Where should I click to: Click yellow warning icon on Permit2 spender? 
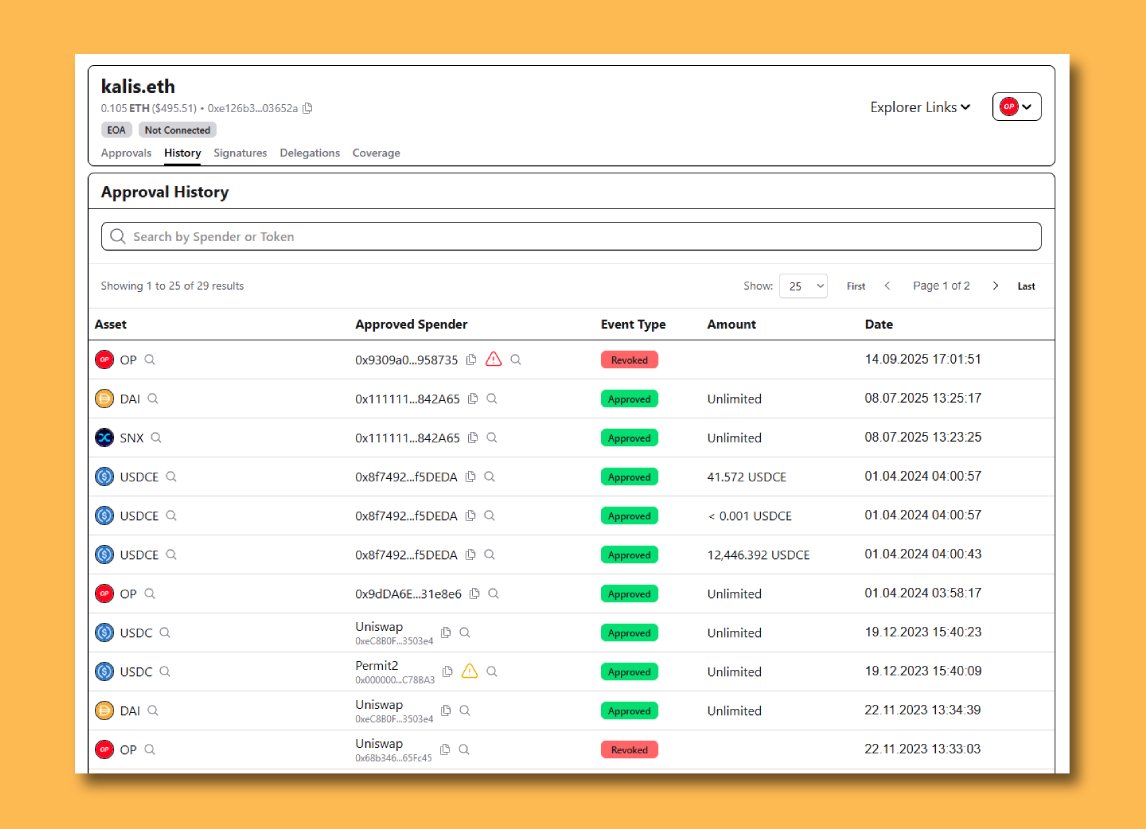[x=470, y=671]
